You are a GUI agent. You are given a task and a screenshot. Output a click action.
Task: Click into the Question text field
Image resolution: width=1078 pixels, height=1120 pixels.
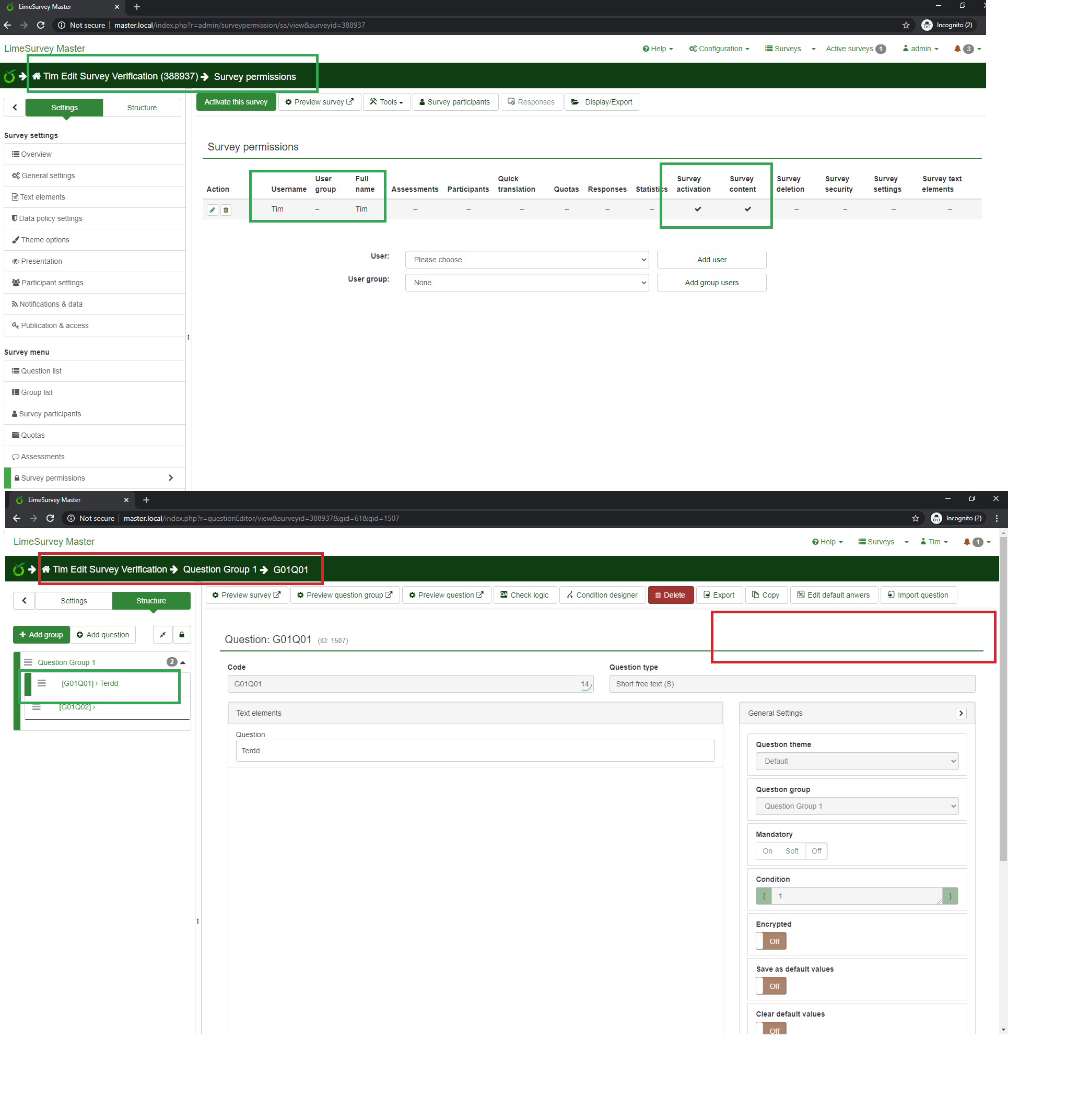point(475,750)
